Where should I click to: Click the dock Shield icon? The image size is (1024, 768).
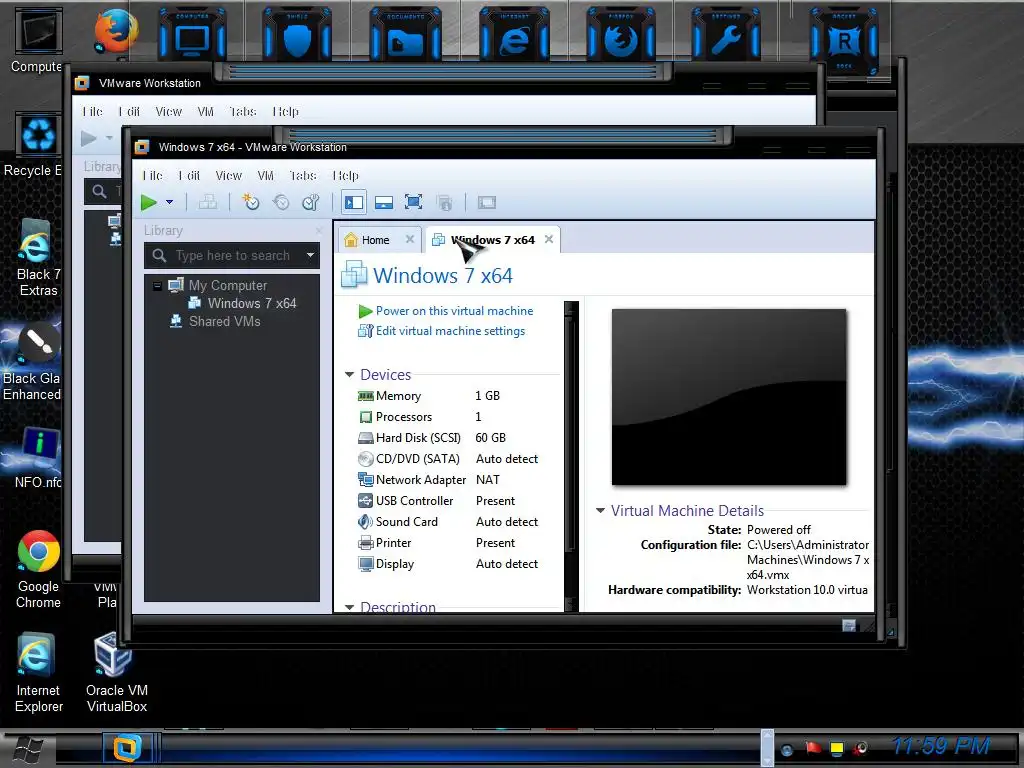click(x=296, y=38)
